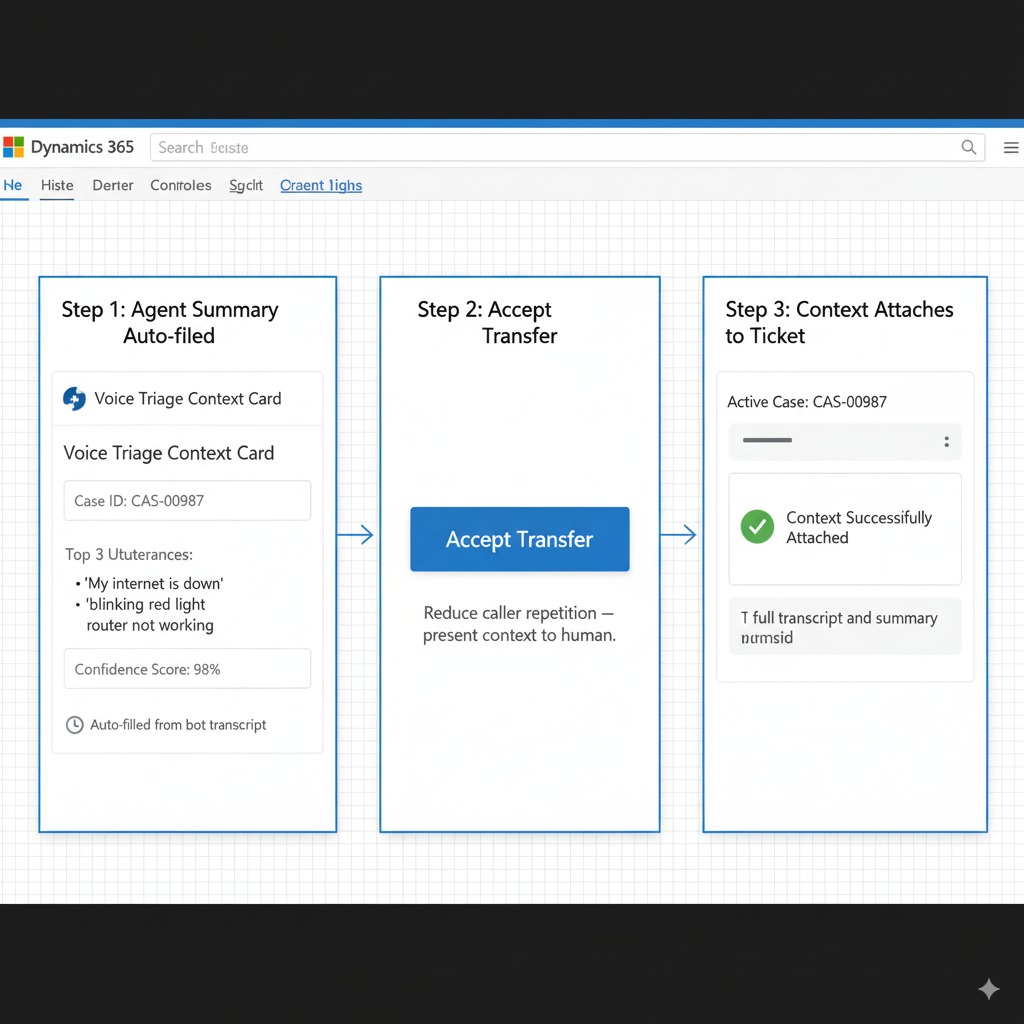The height and width of the screenshot is (1024, 1024).
Task: Open the Derter tab
Action: pyautogui.click(x=112, y=185)
